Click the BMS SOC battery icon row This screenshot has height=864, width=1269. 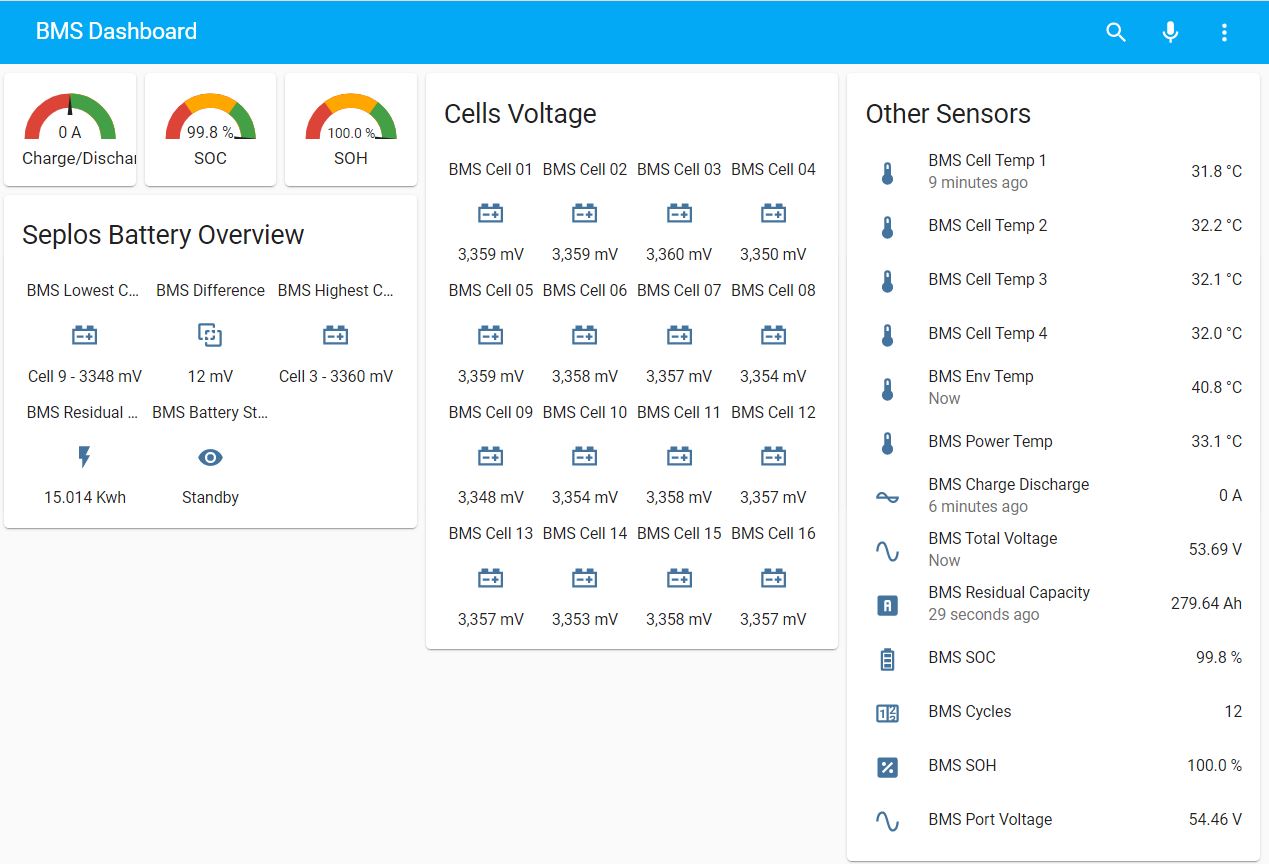pos(1054,658)
